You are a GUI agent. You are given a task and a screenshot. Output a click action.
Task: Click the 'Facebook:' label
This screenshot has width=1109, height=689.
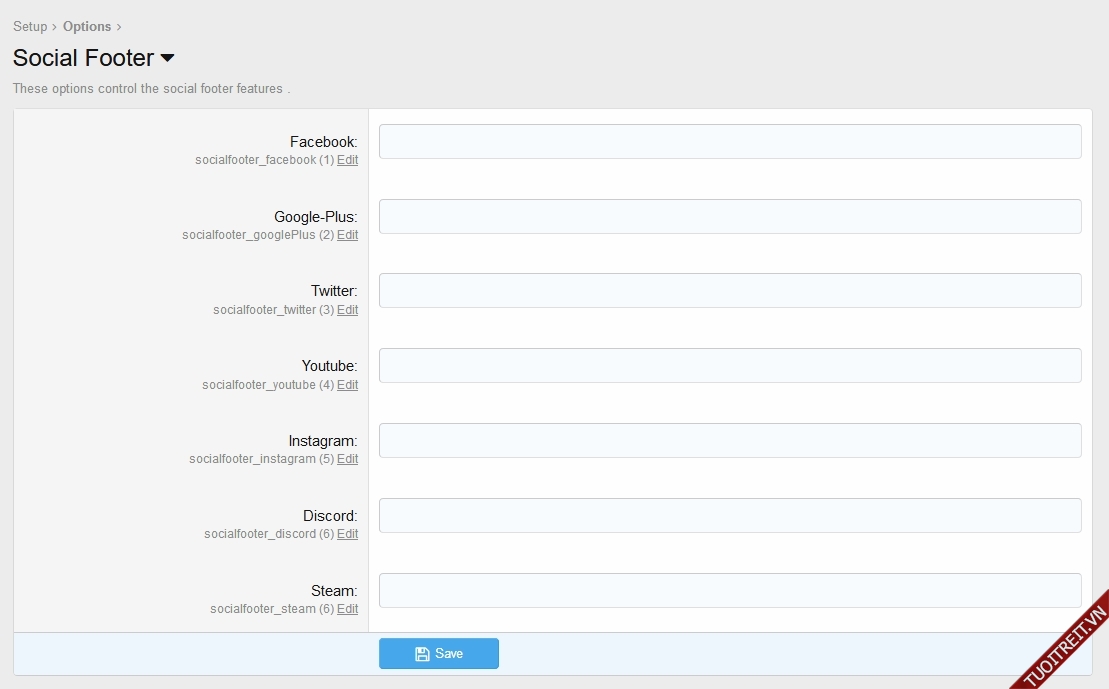pos(323,142)
